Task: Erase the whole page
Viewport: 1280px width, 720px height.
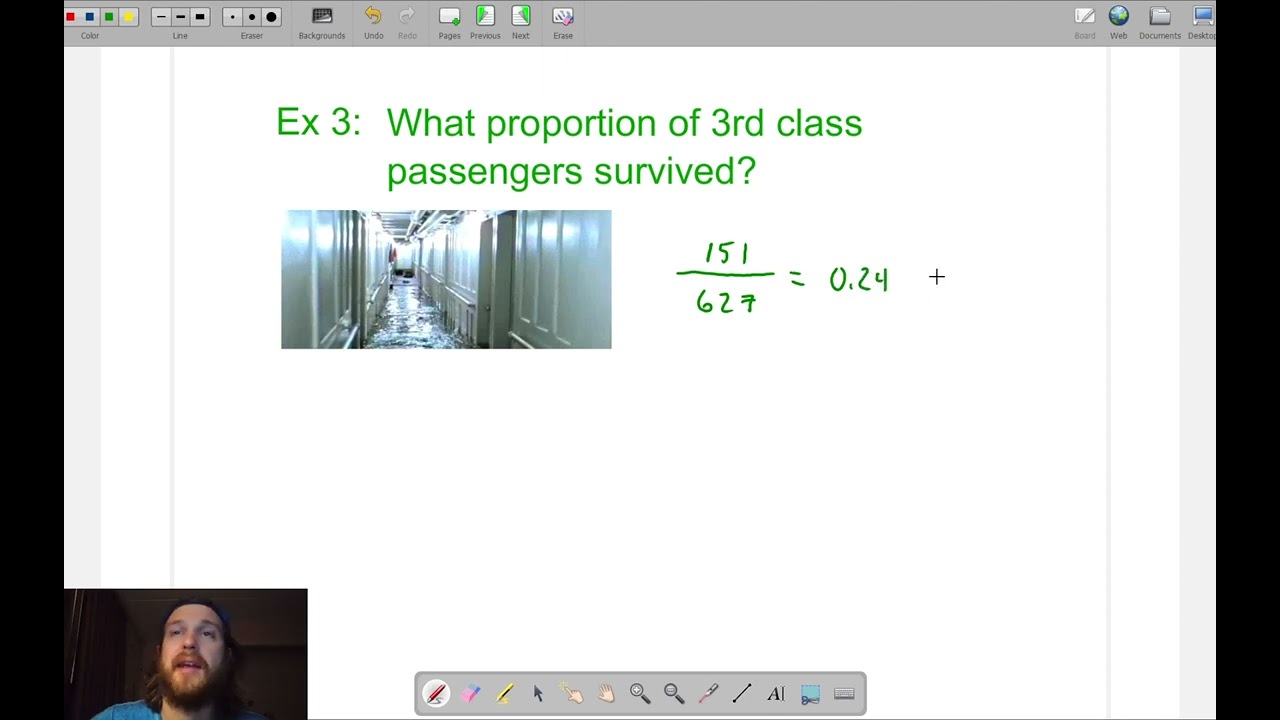Action: [x=563, y=23]
